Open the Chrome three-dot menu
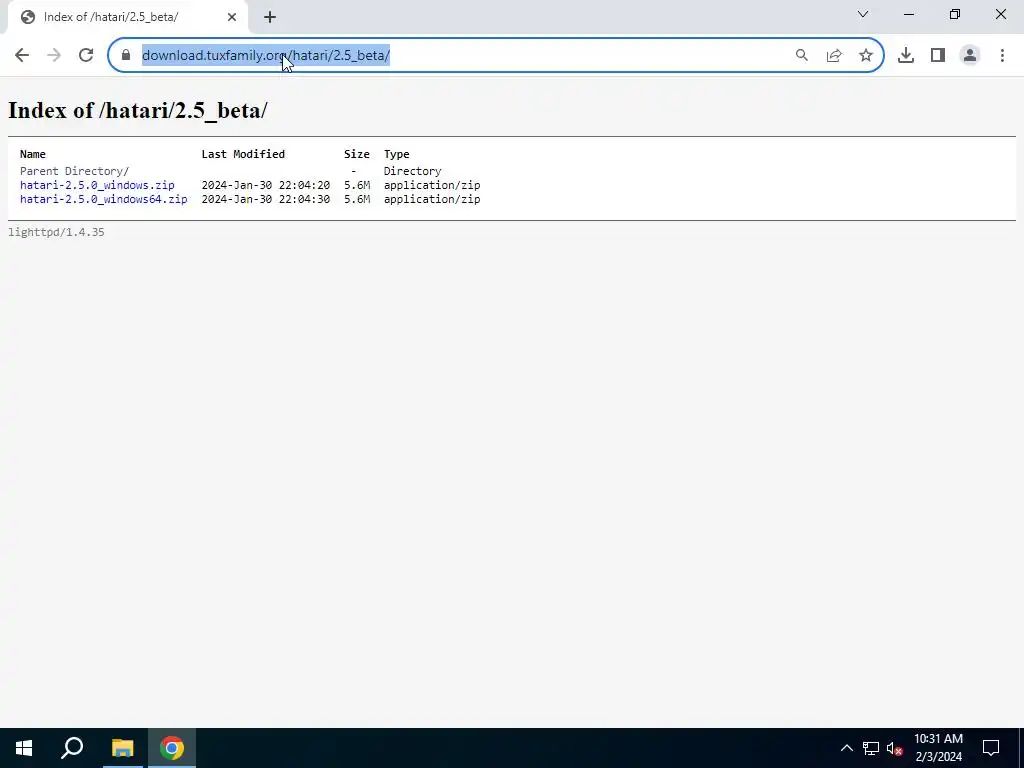The image size is (1024, 768). point(1002,56)
